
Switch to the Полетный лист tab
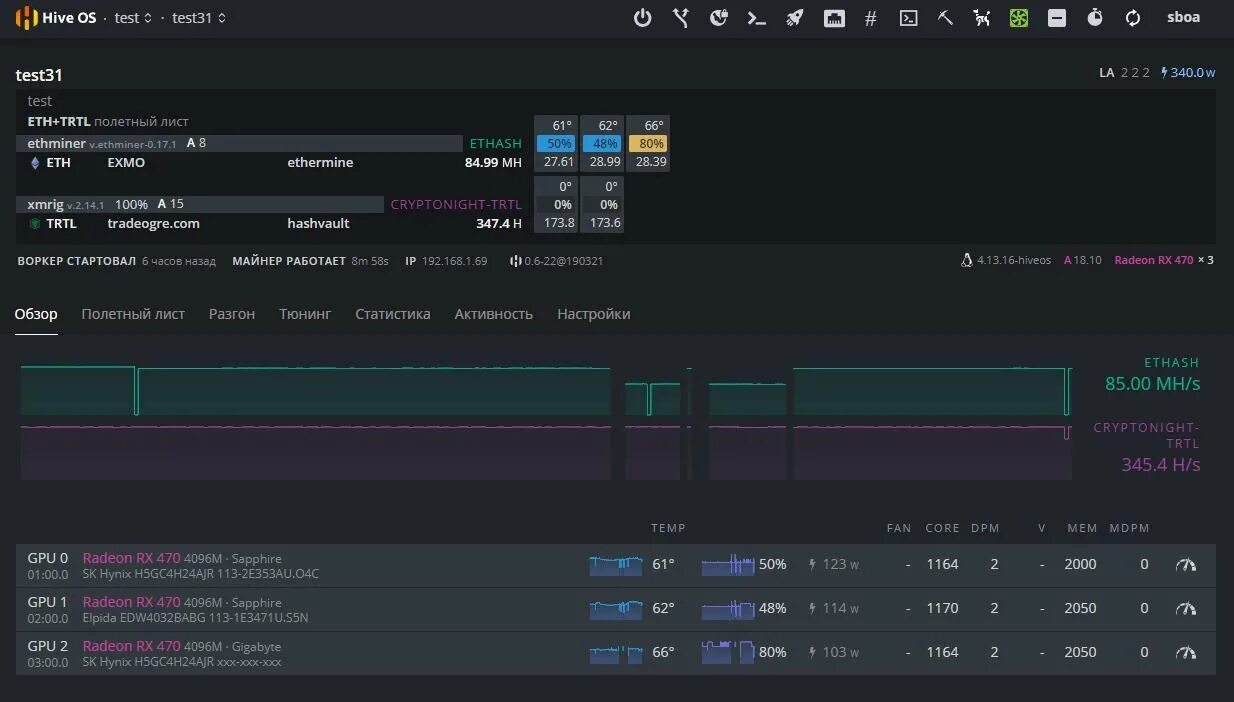133,314
